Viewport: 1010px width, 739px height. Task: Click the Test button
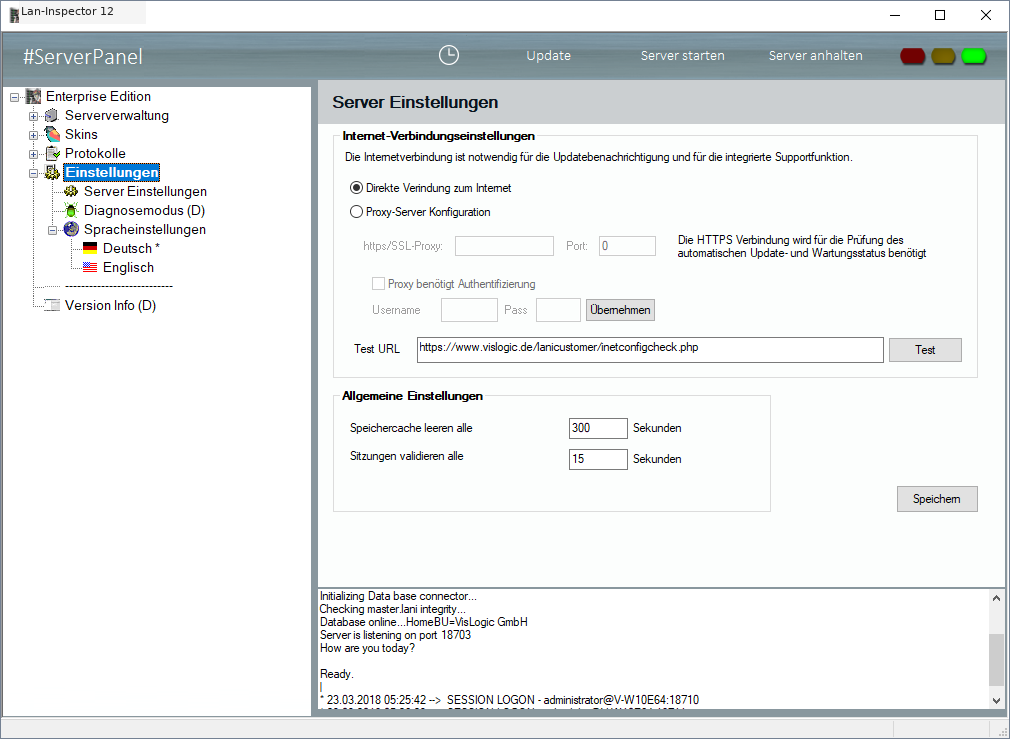[x=925, y=350]
